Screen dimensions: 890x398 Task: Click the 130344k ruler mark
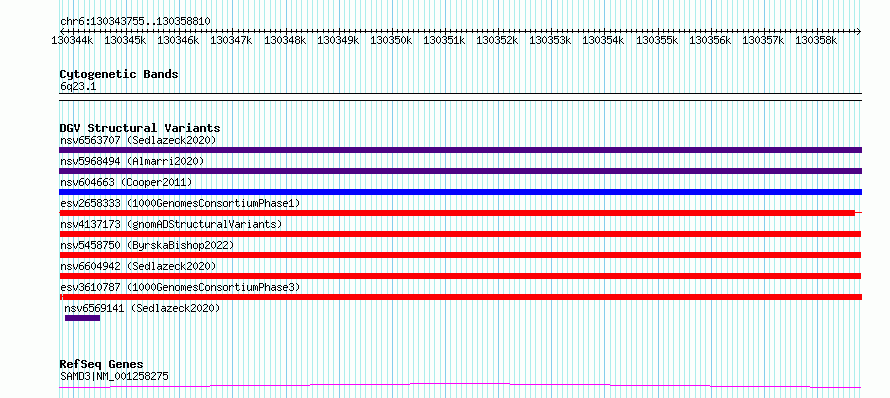click(x=72, y=40)
